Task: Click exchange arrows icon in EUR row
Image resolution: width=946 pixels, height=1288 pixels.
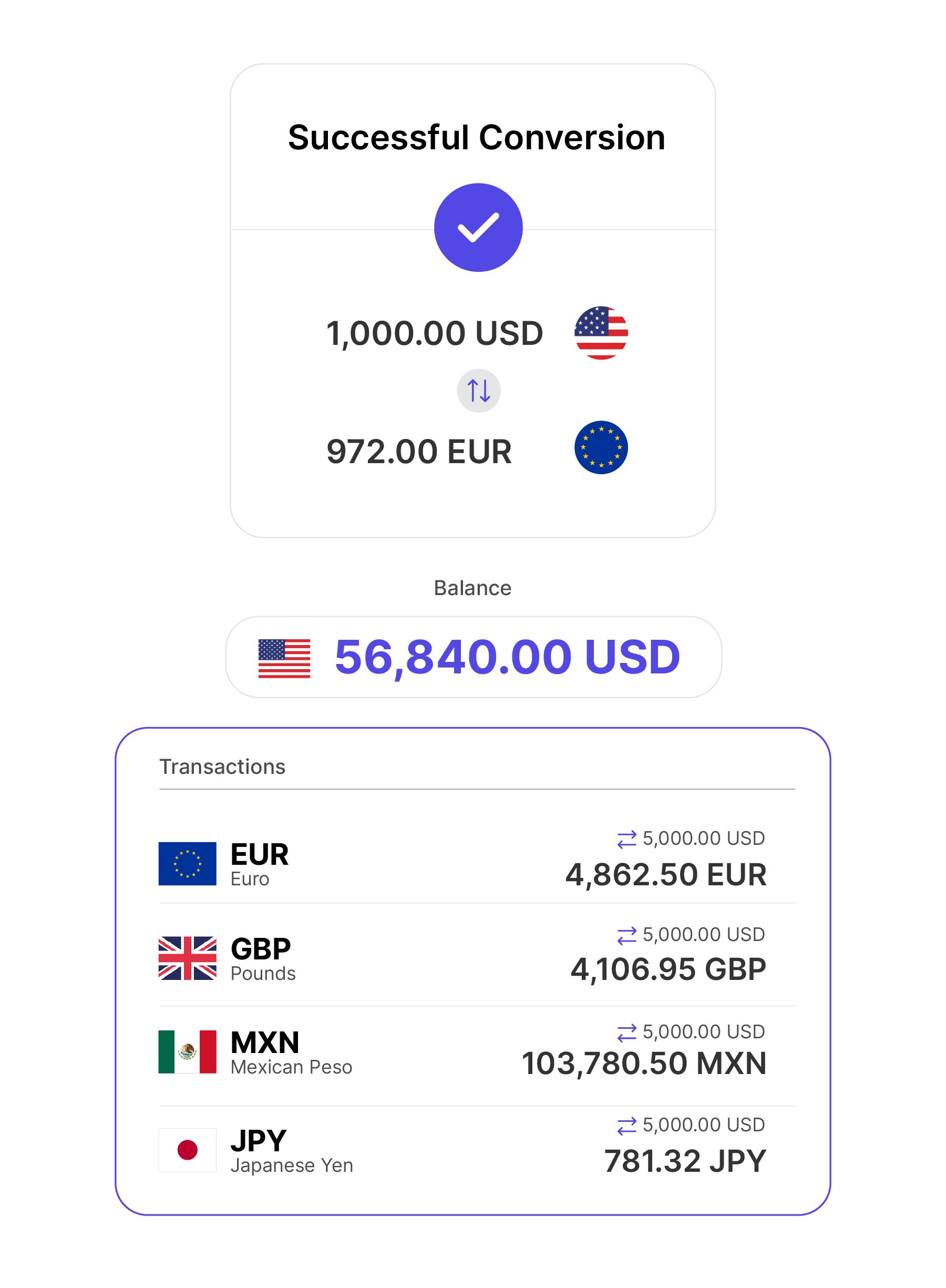Action: coord(626,840)
